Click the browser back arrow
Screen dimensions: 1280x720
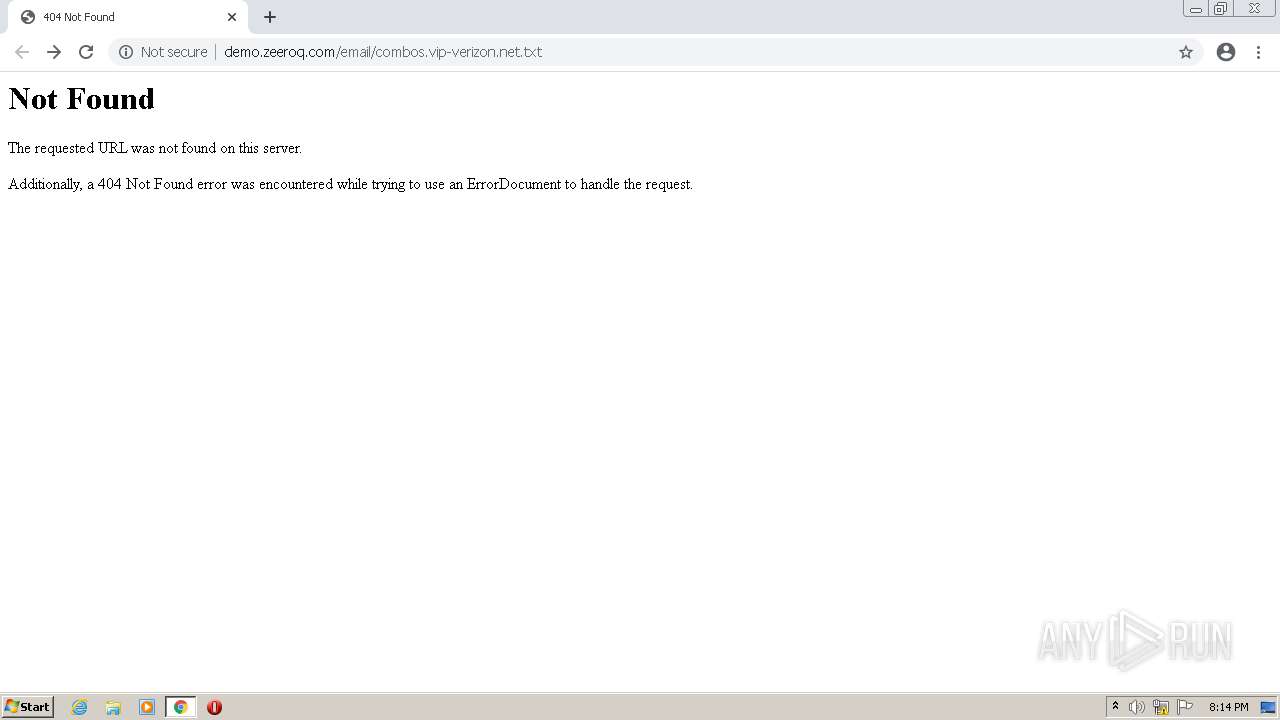tap(22, 52)
